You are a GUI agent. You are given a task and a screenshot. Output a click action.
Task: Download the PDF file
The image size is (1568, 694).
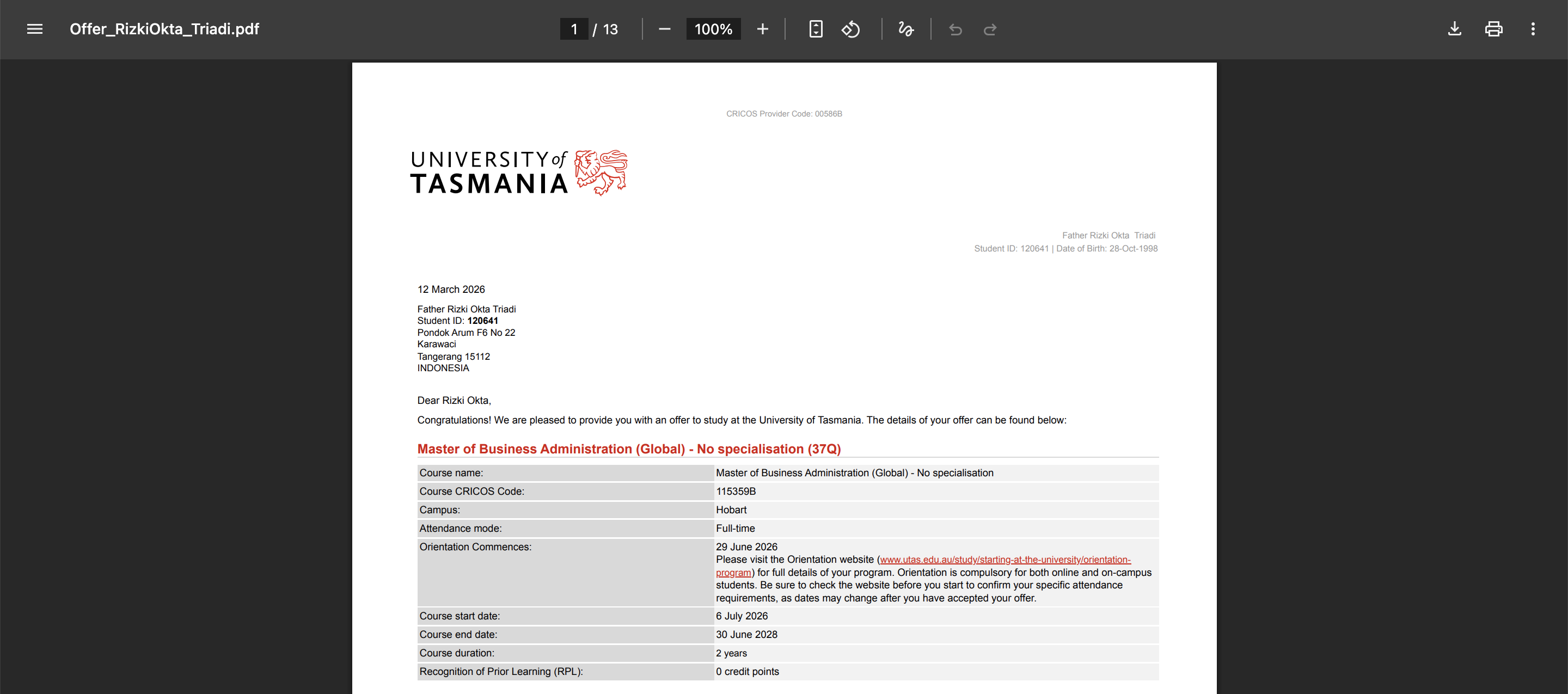(1454, 29)
